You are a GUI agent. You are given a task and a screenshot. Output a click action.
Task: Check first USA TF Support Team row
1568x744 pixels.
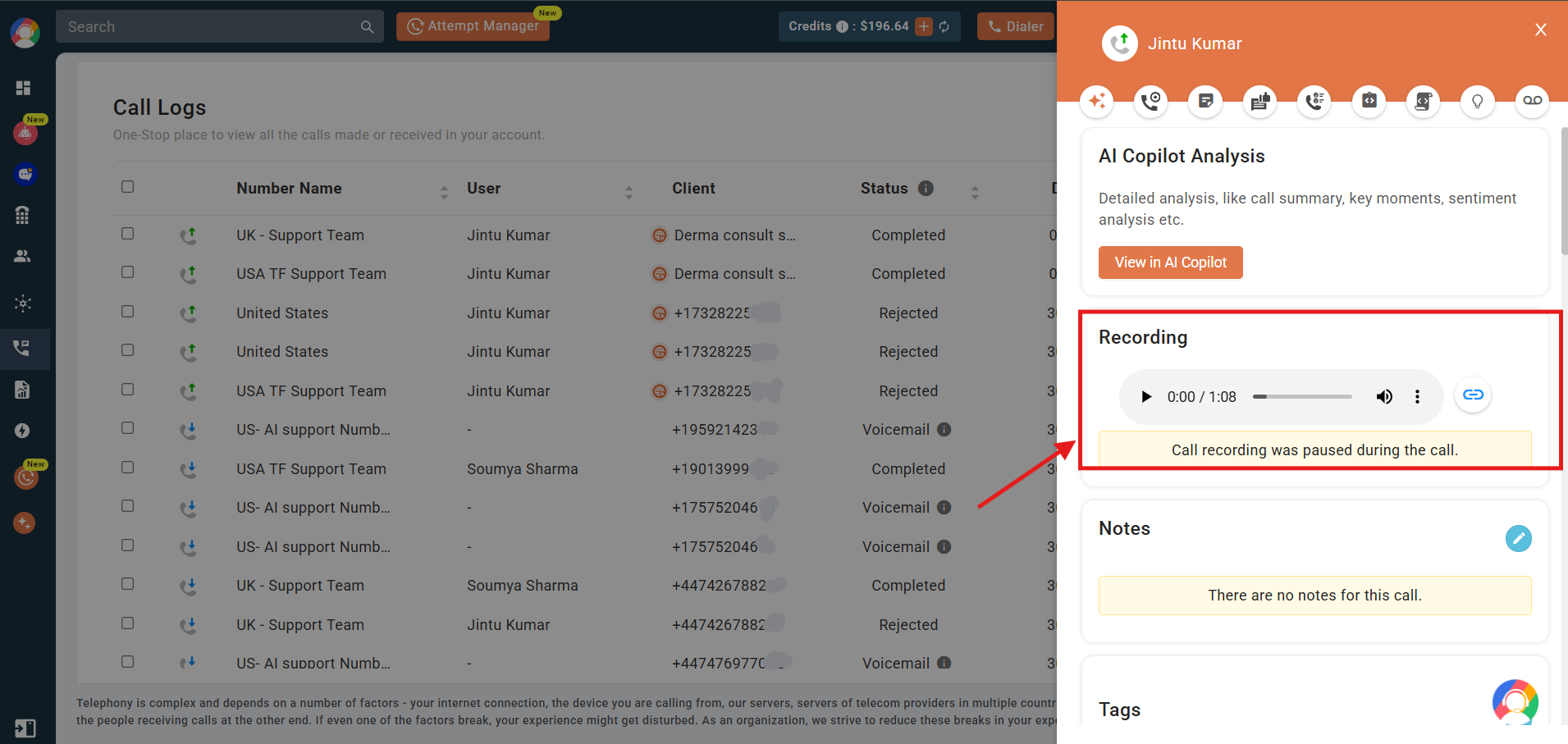pos(127,272)
